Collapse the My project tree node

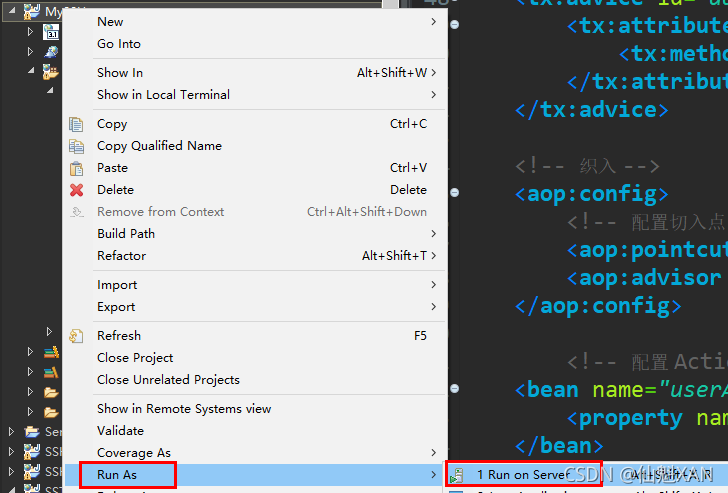coord(12,10)
